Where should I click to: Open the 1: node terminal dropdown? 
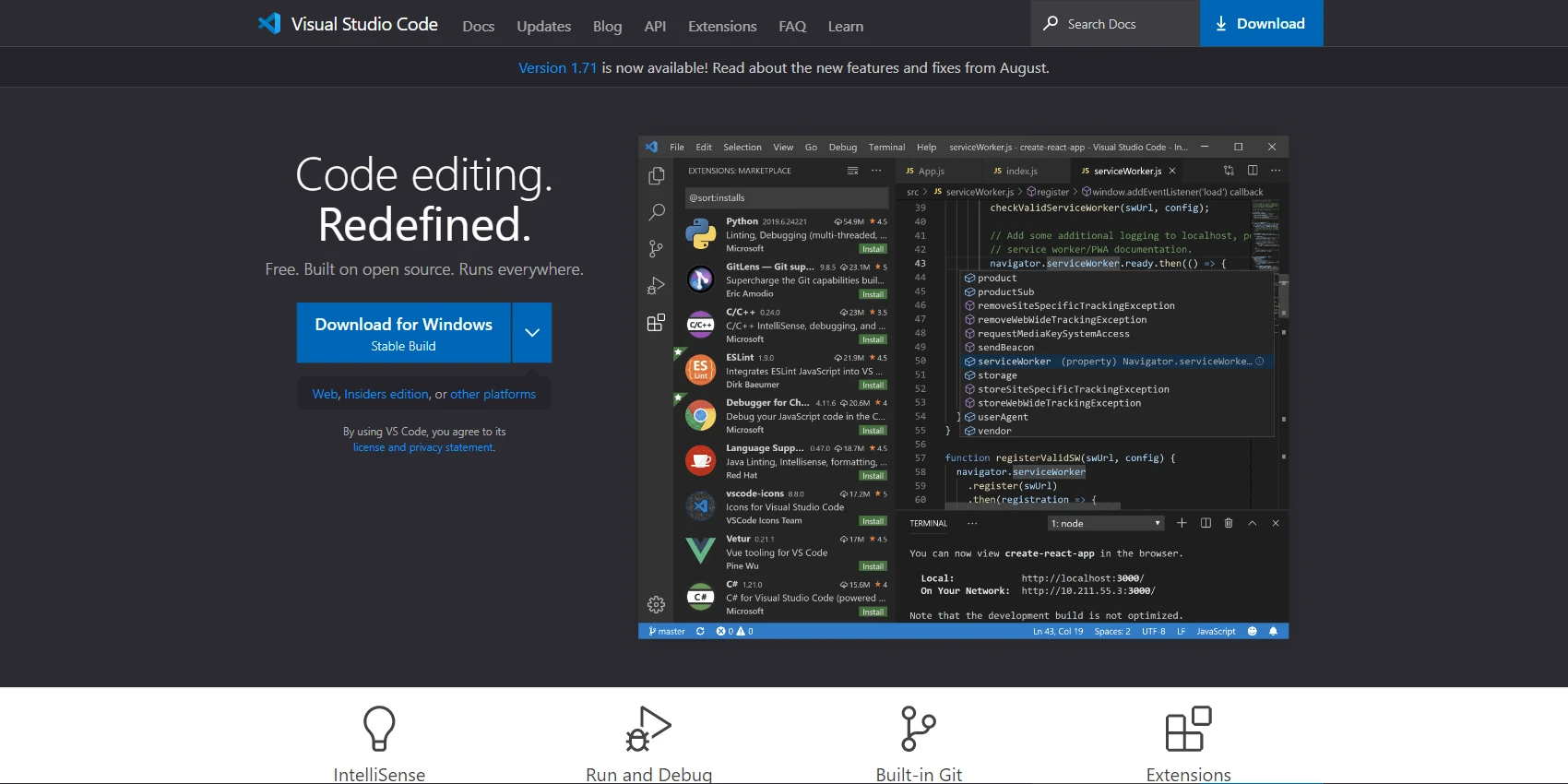coord(1106,523)
